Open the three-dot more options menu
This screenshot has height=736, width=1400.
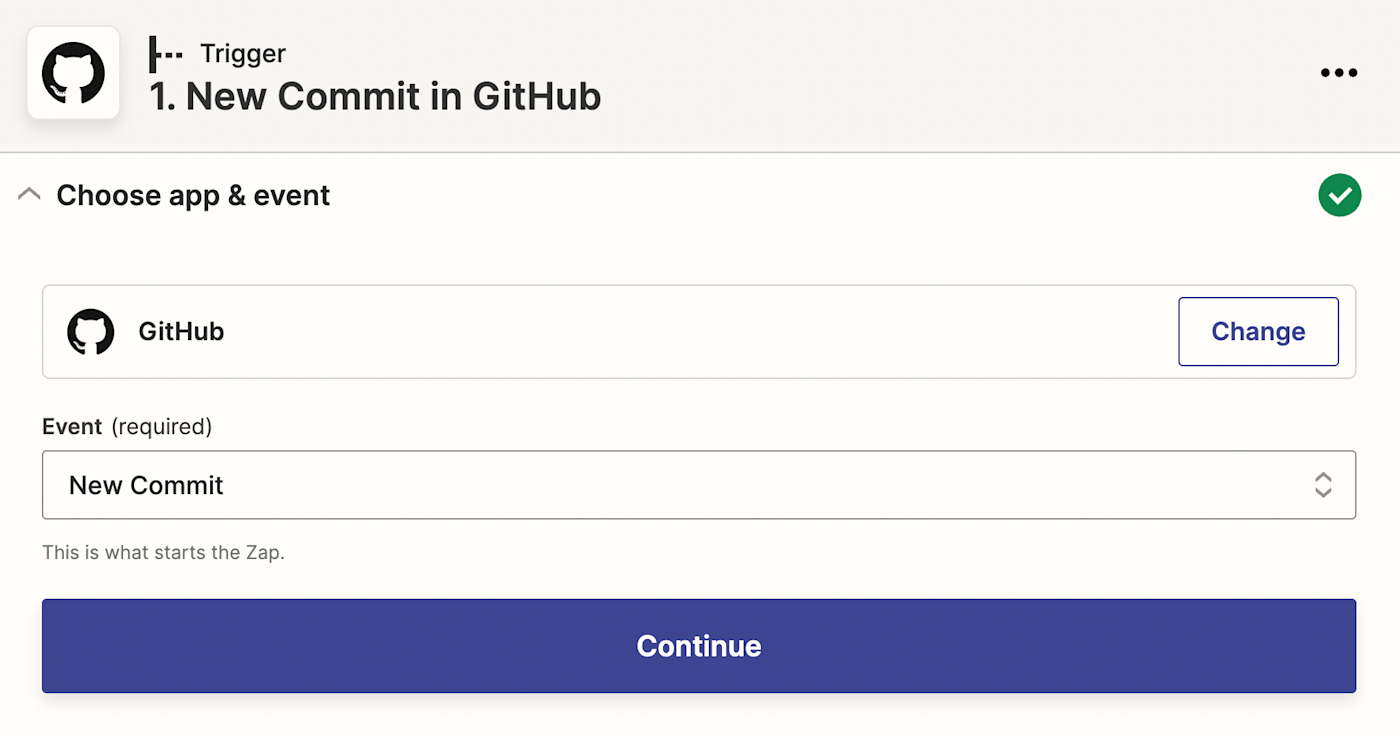[1339, 73]
